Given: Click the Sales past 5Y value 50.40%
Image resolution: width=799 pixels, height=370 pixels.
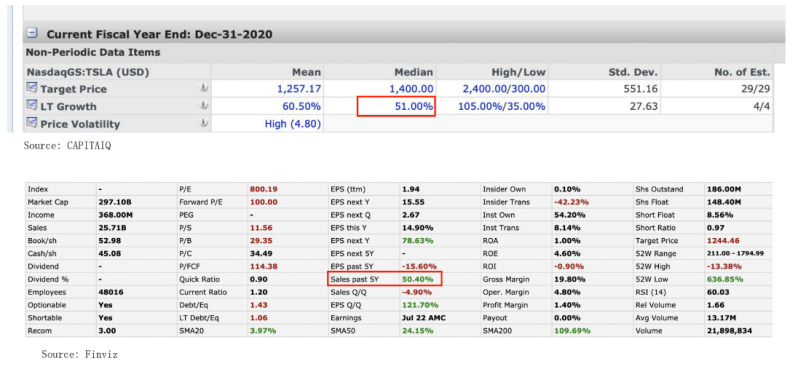Looking at the screenshot, I should tap(418, 279).
